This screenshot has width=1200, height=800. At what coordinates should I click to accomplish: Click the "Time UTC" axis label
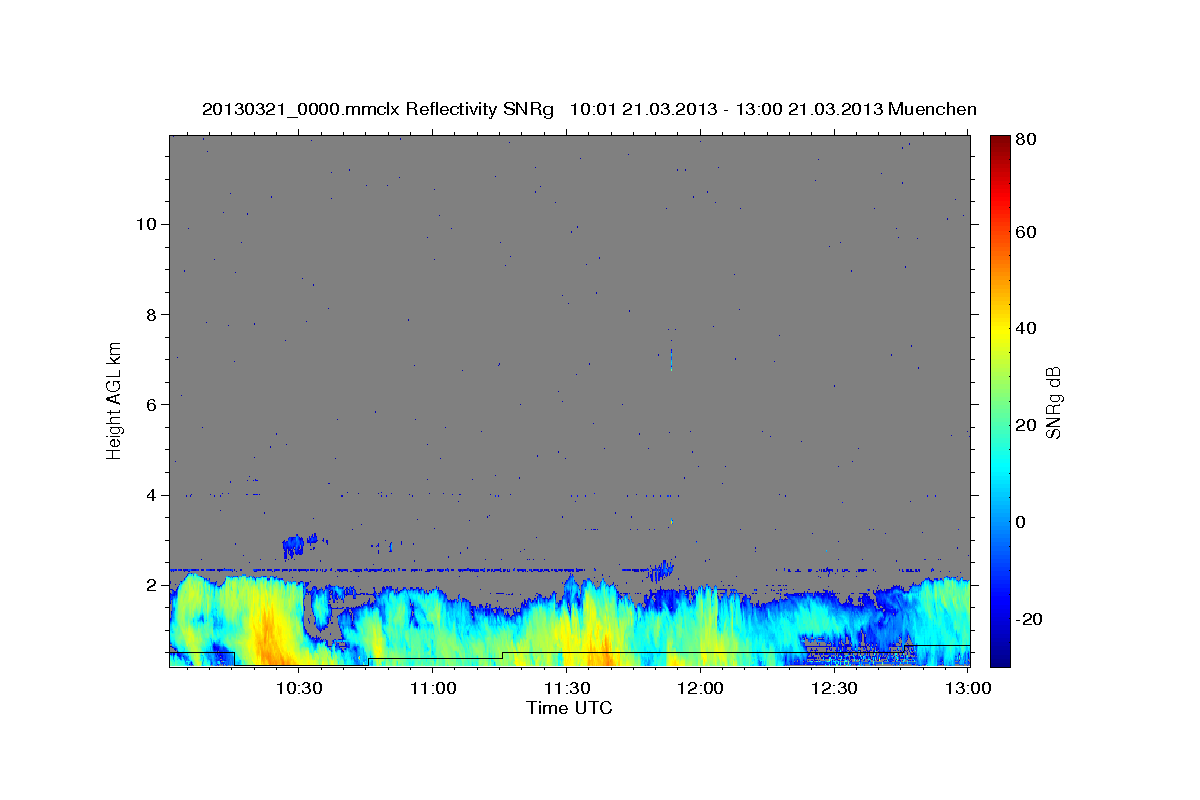[x=569, y=708]
